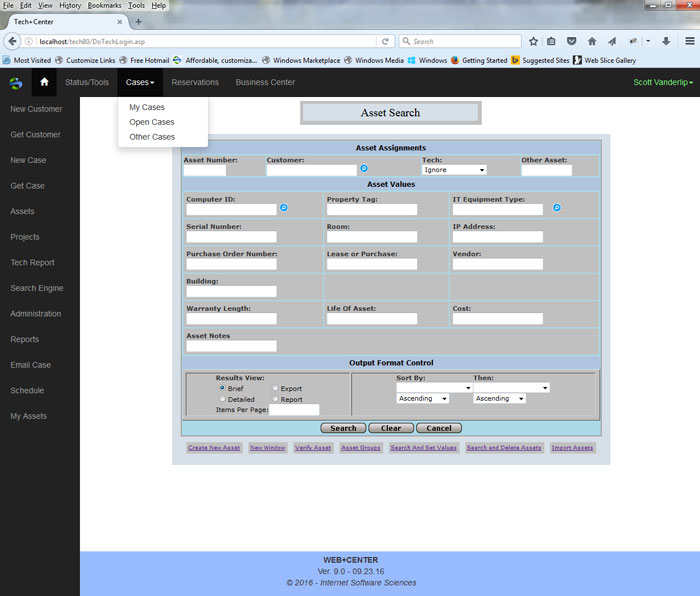Open the Firefox History menu
Screen dimensions: 700x596
tap(70, 5)
